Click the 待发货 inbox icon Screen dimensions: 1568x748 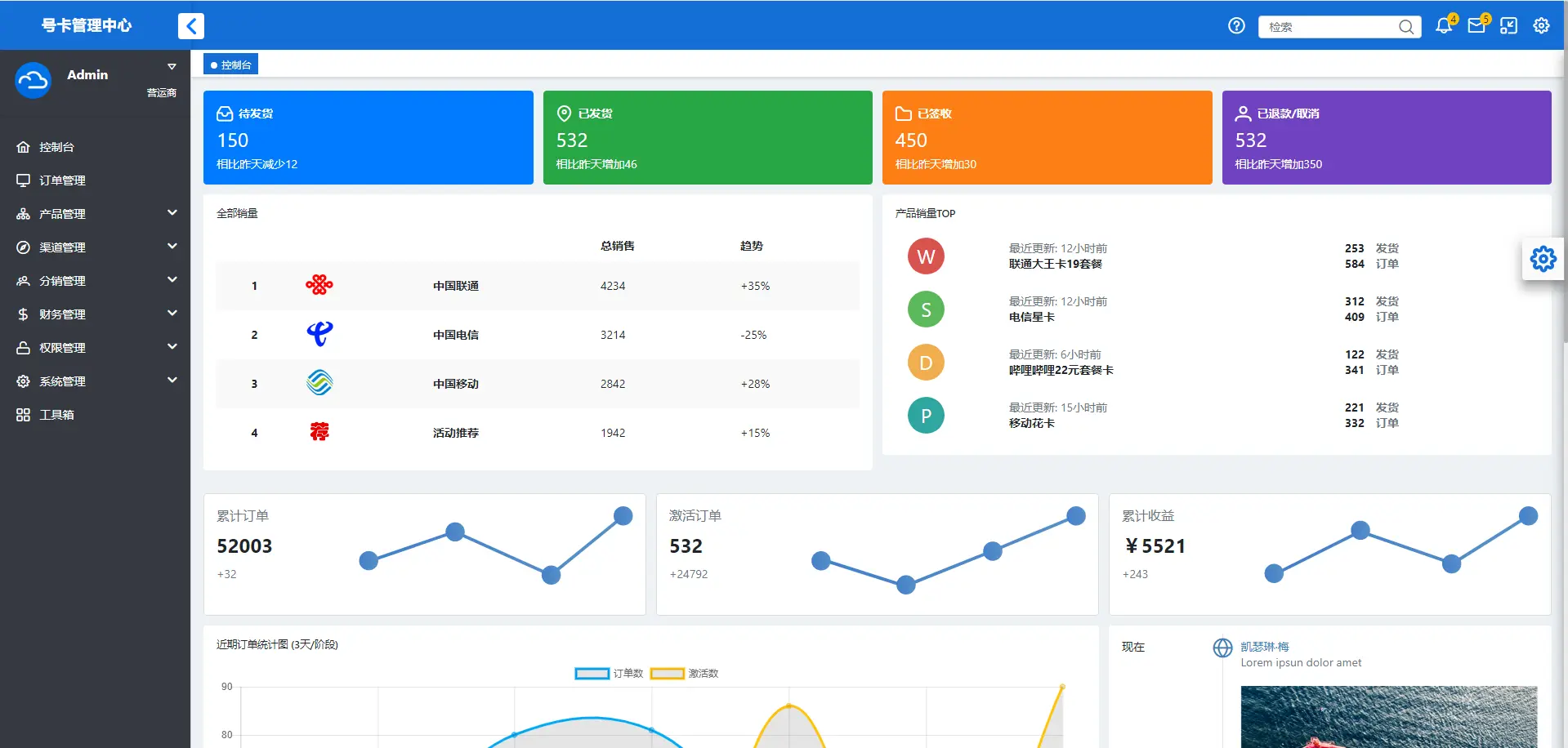coord(225,114)
